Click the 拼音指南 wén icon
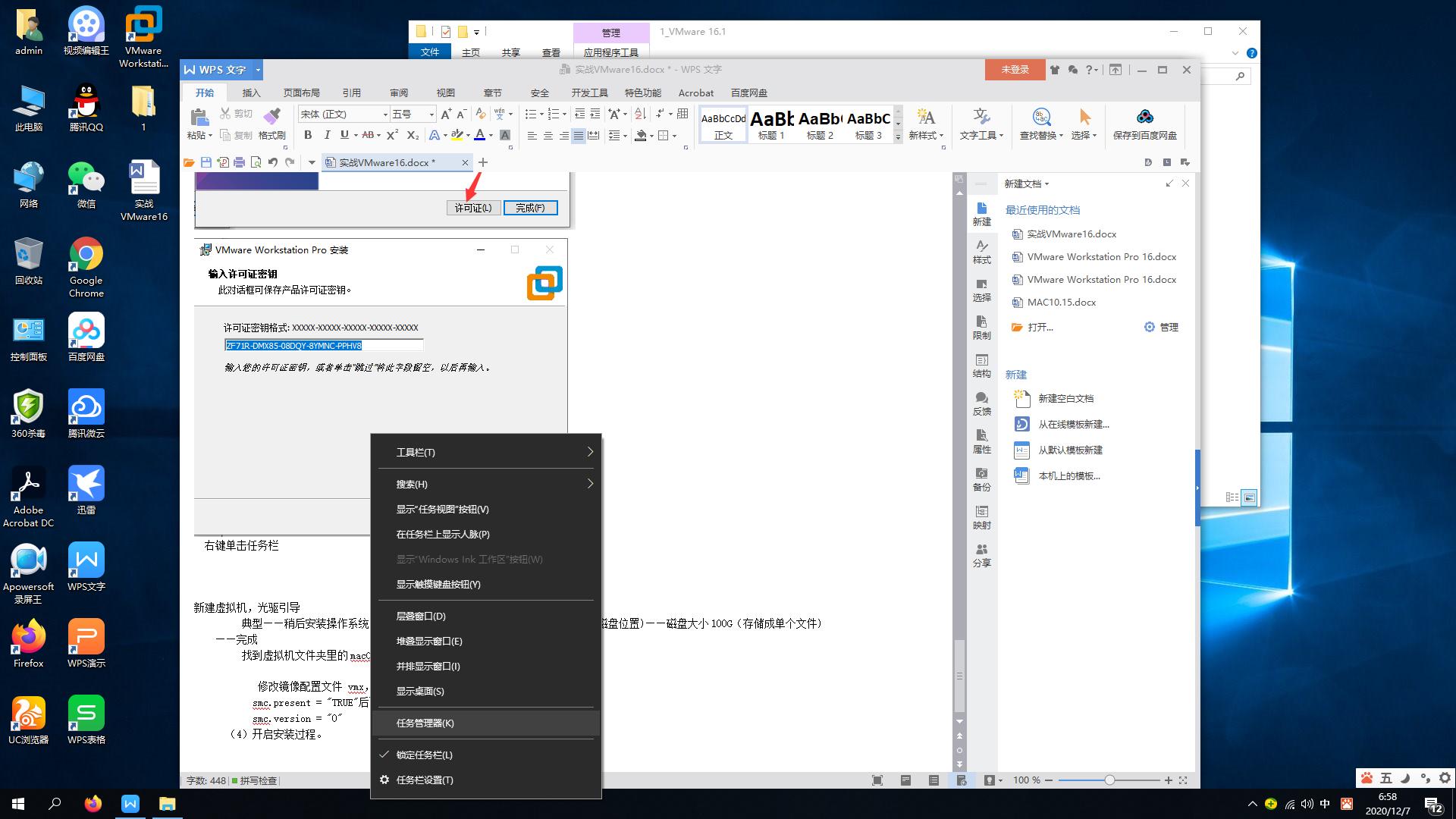Image resolution: width=1456 pixels, height=819 pixels. 500,115
